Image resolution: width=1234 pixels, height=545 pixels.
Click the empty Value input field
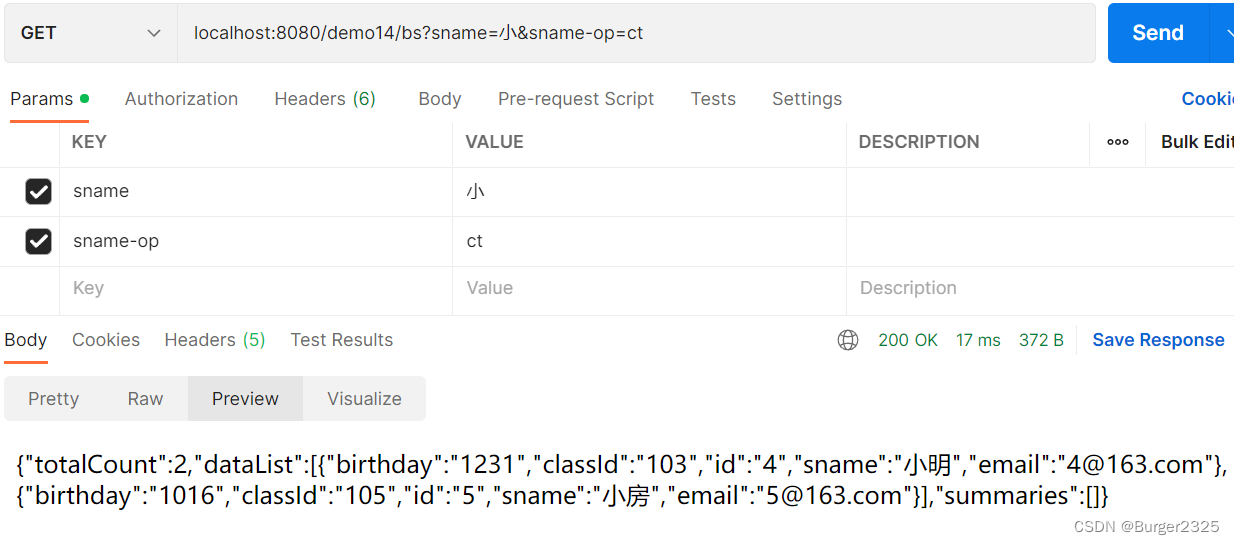[x=649, y=289]
